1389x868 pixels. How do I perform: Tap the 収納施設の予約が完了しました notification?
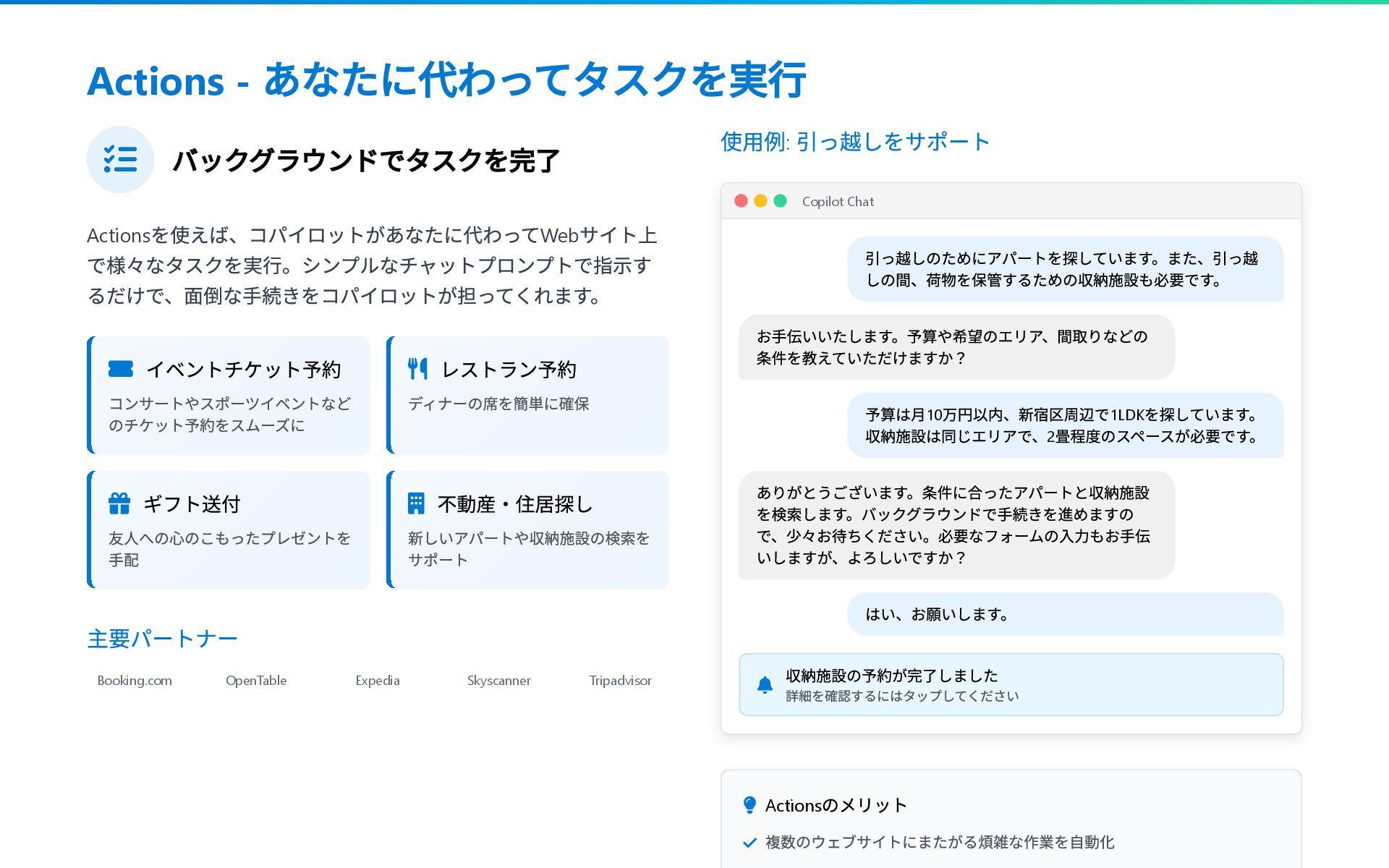[1011, 685]
